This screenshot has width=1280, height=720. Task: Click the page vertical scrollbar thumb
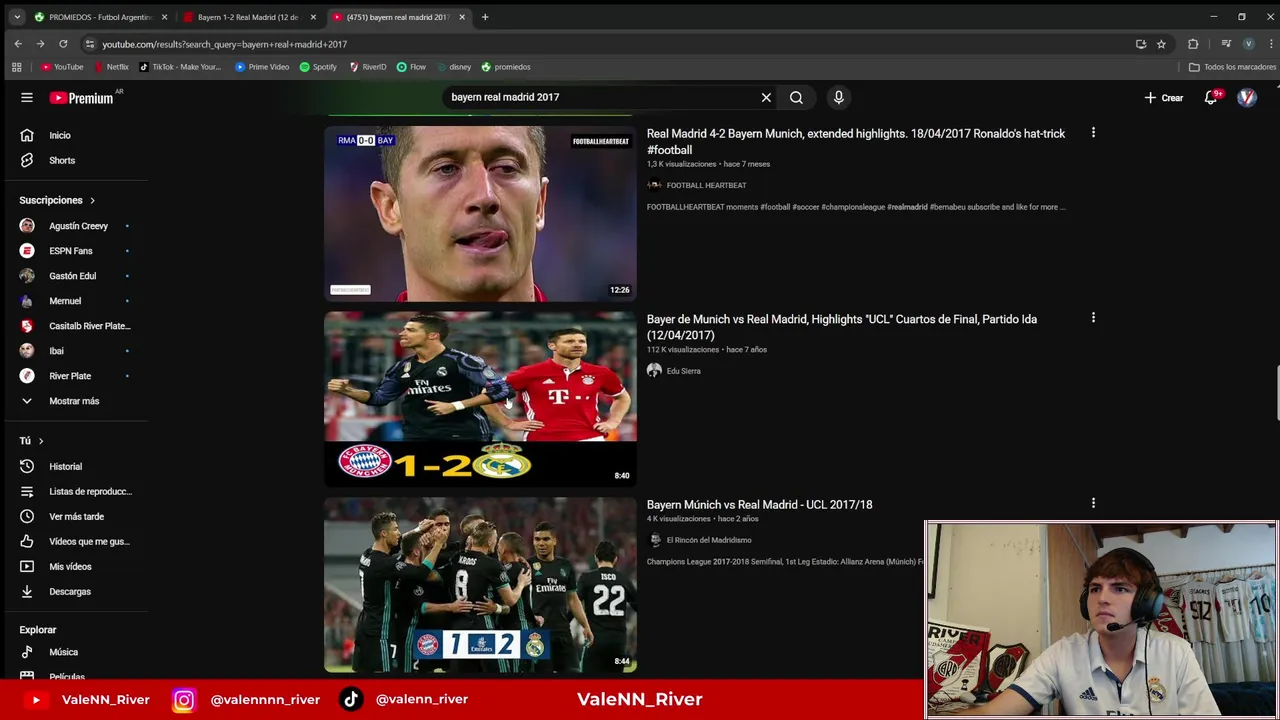pyautogui.click(x=1277, y=394)
